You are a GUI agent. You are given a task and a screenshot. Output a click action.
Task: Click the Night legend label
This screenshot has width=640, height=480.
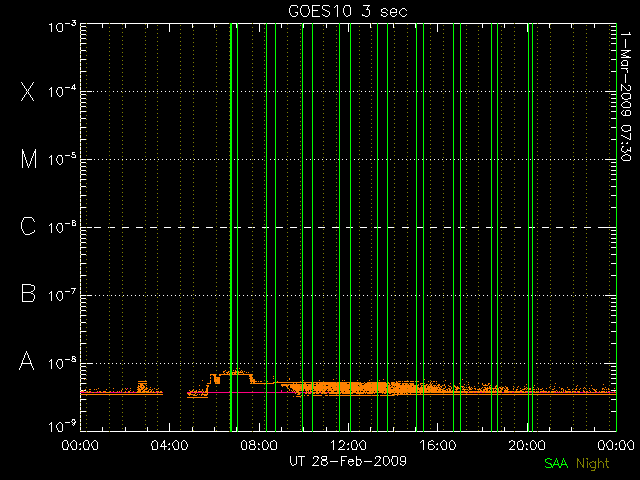click(593, 464)
